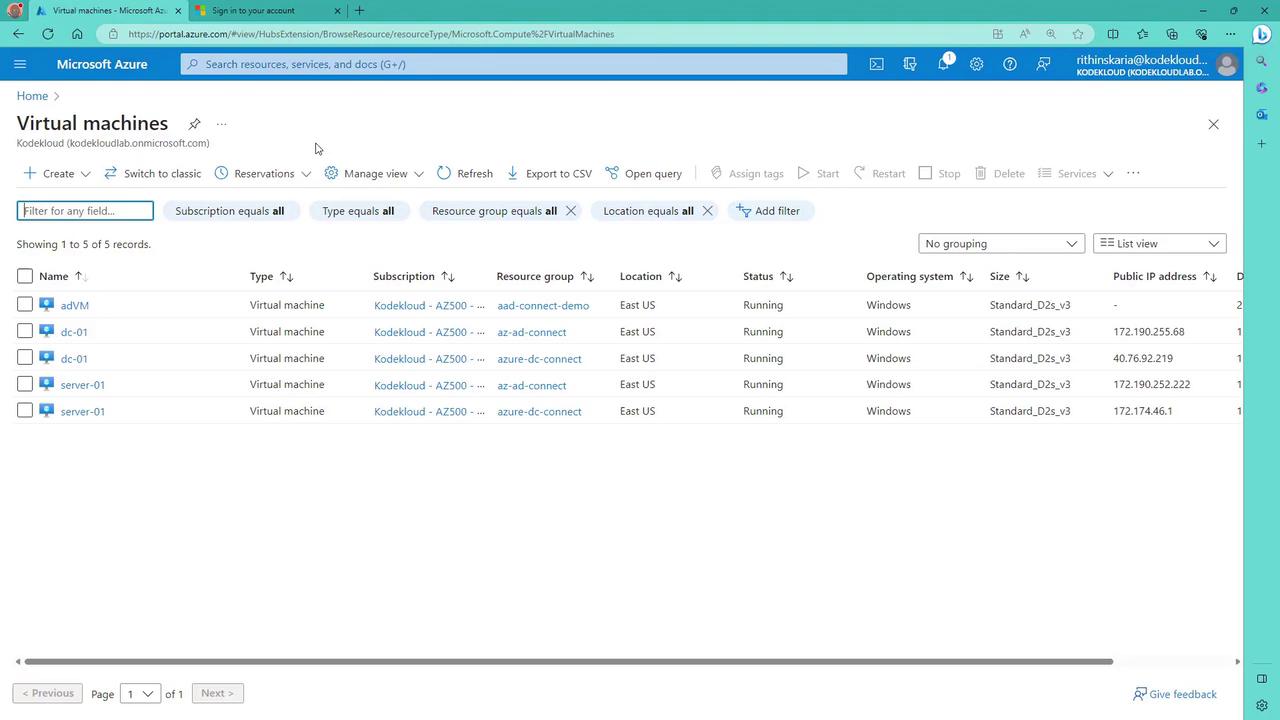Click the Refresh toolbar button

pos(465,173)
